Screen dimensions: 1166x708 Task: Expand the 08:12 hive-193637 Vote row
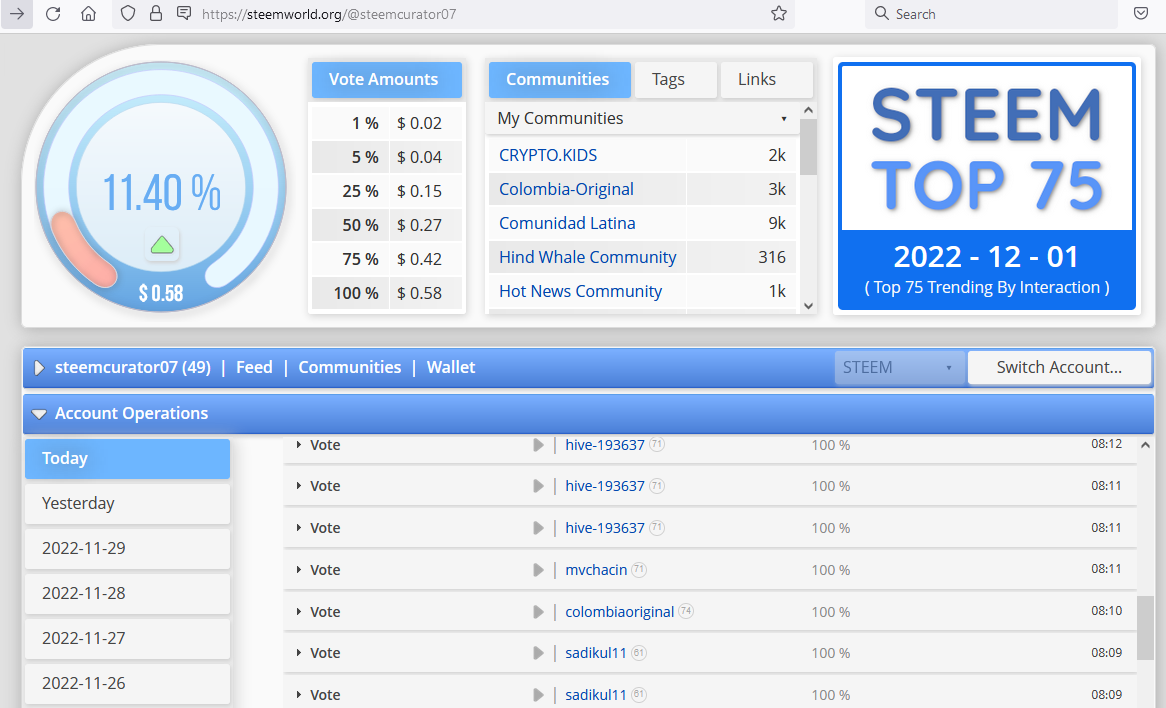click(x=298, y=445)
